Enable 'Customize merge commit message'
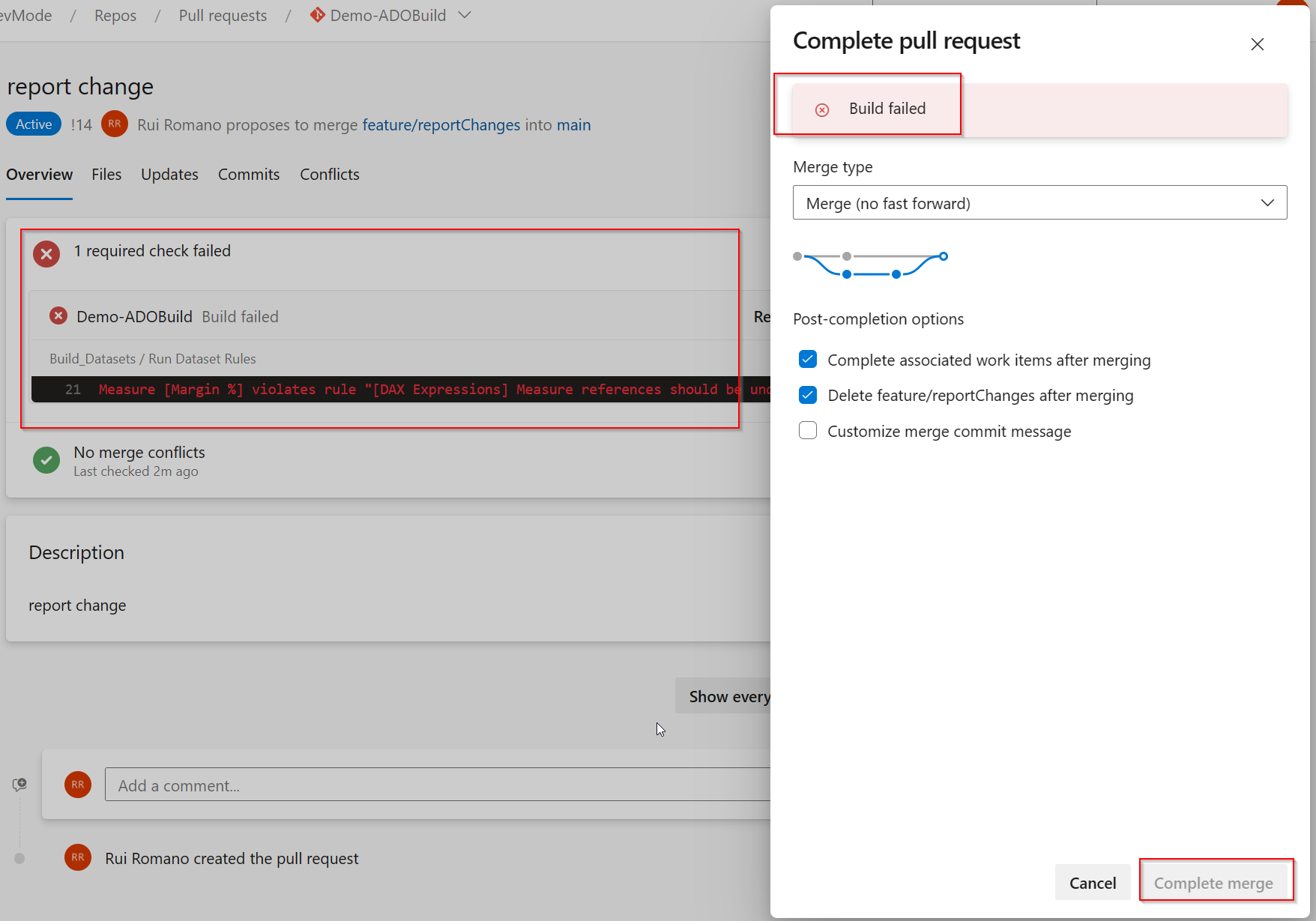This screenshot has height=921, width=1316. 807,430
